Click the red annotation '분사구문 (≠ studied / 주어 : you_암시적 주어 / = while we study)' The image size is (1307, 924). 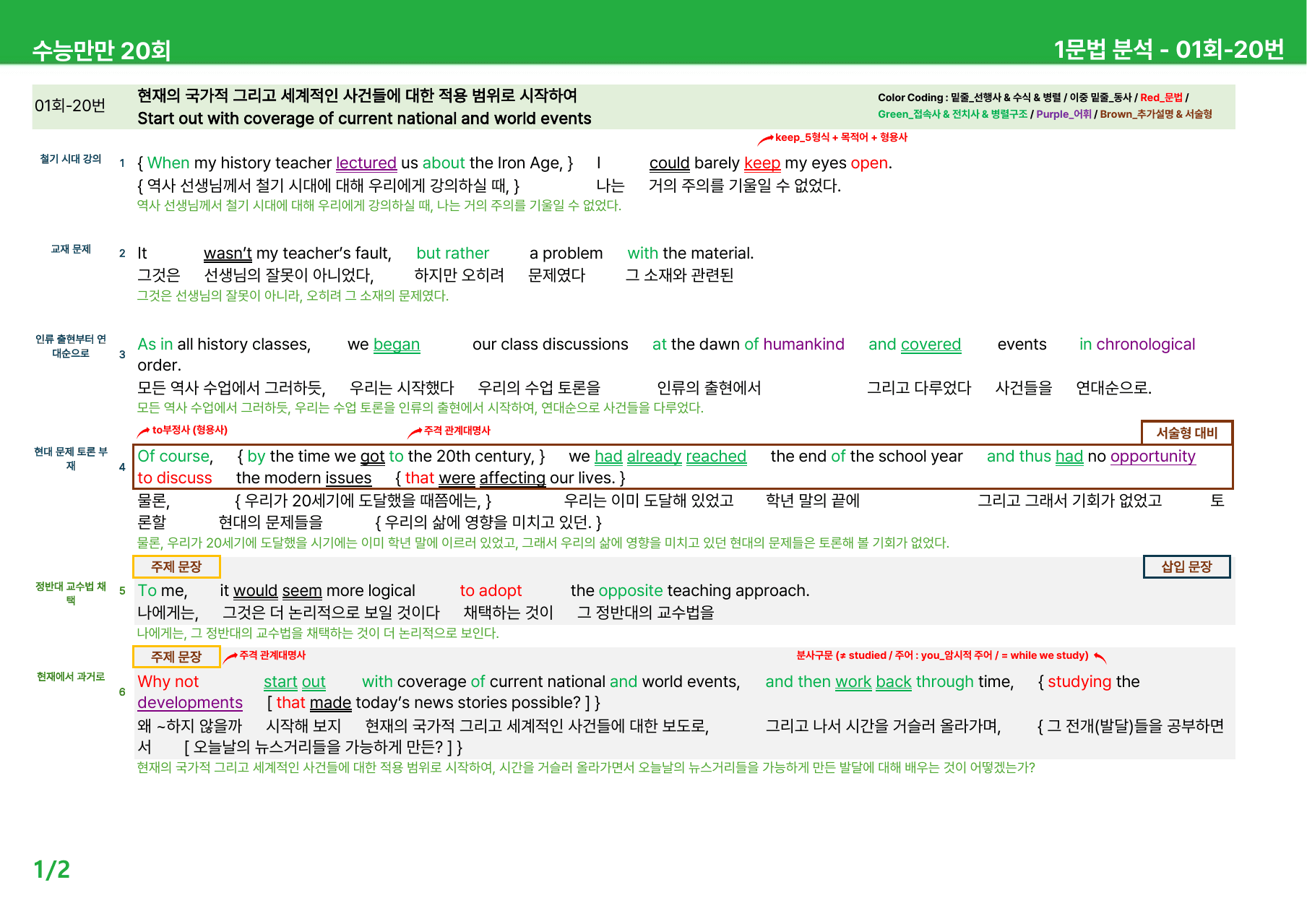point(942,655)
